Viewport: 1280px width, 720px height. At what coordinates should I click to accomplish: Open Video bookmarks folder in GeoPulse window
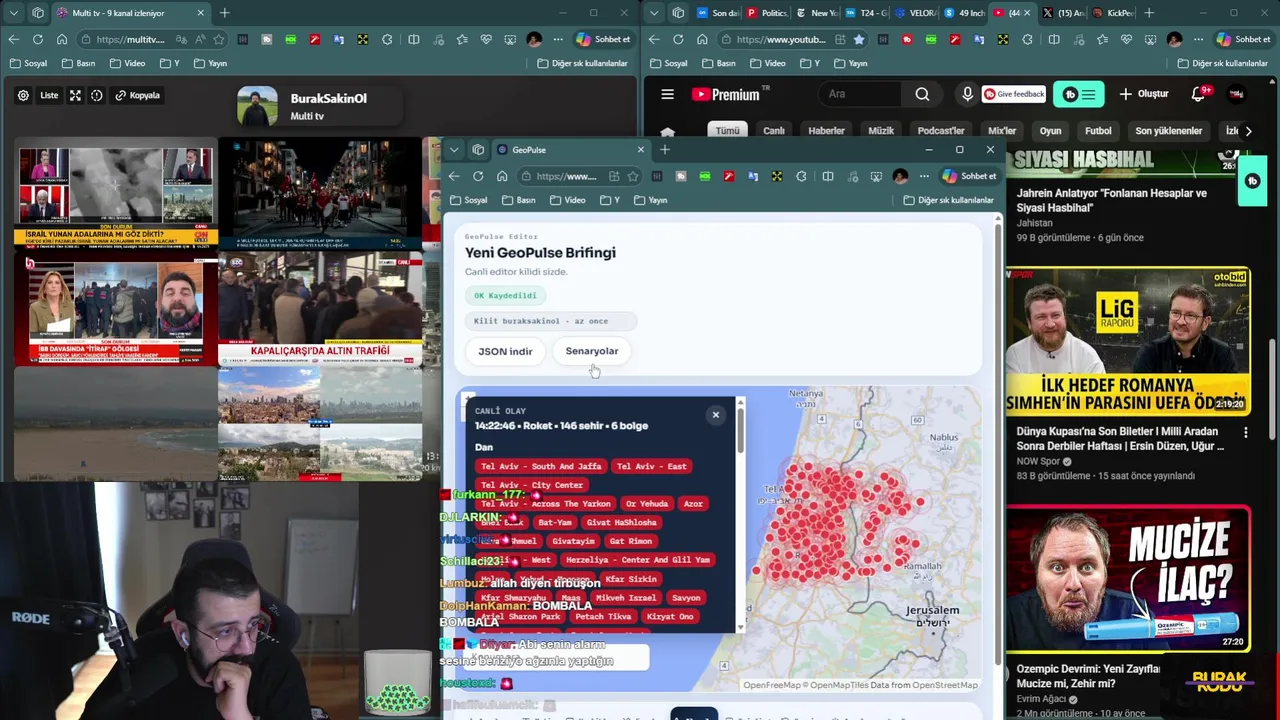(567, 200)
